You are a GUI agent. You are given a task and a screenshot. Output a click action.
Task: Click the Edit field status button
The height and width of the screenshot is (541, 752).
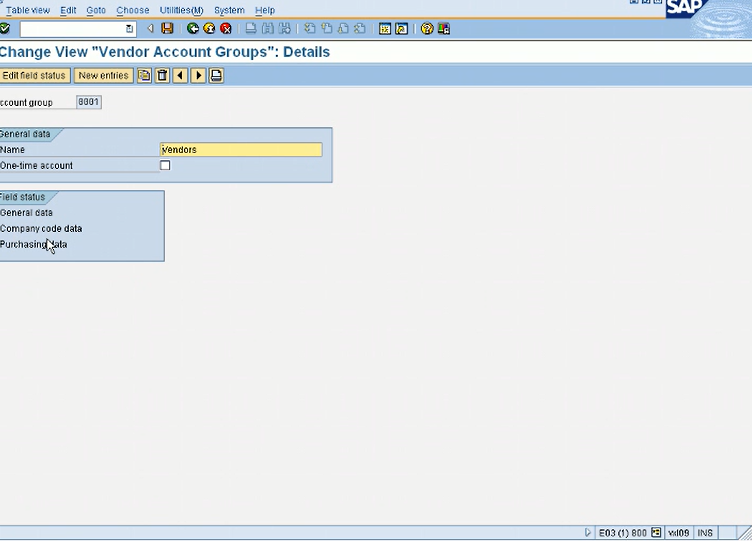pos(35,76)
